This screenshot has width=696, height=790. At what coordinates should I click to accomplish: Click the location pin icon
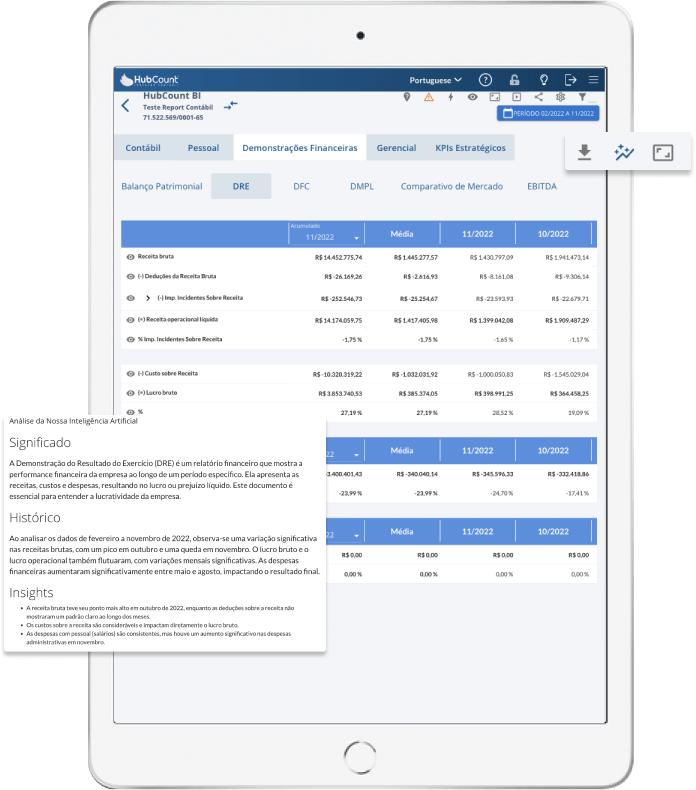pos(407,97)
